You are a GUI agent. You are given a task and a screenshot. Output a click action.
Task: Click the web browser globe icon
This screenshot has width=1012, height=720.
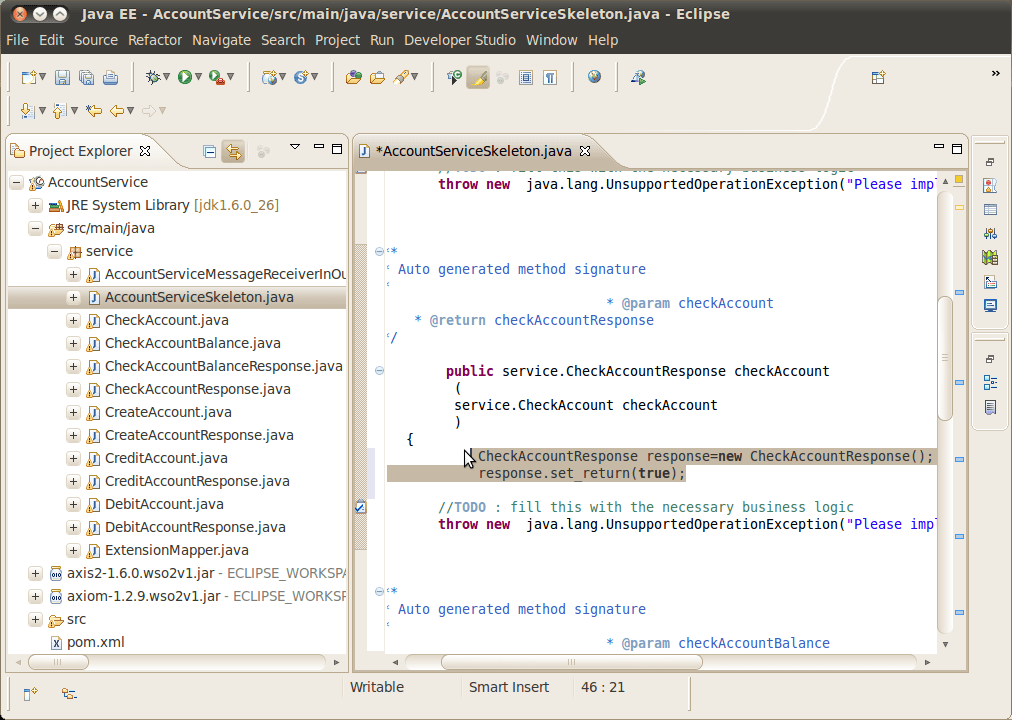594,77
